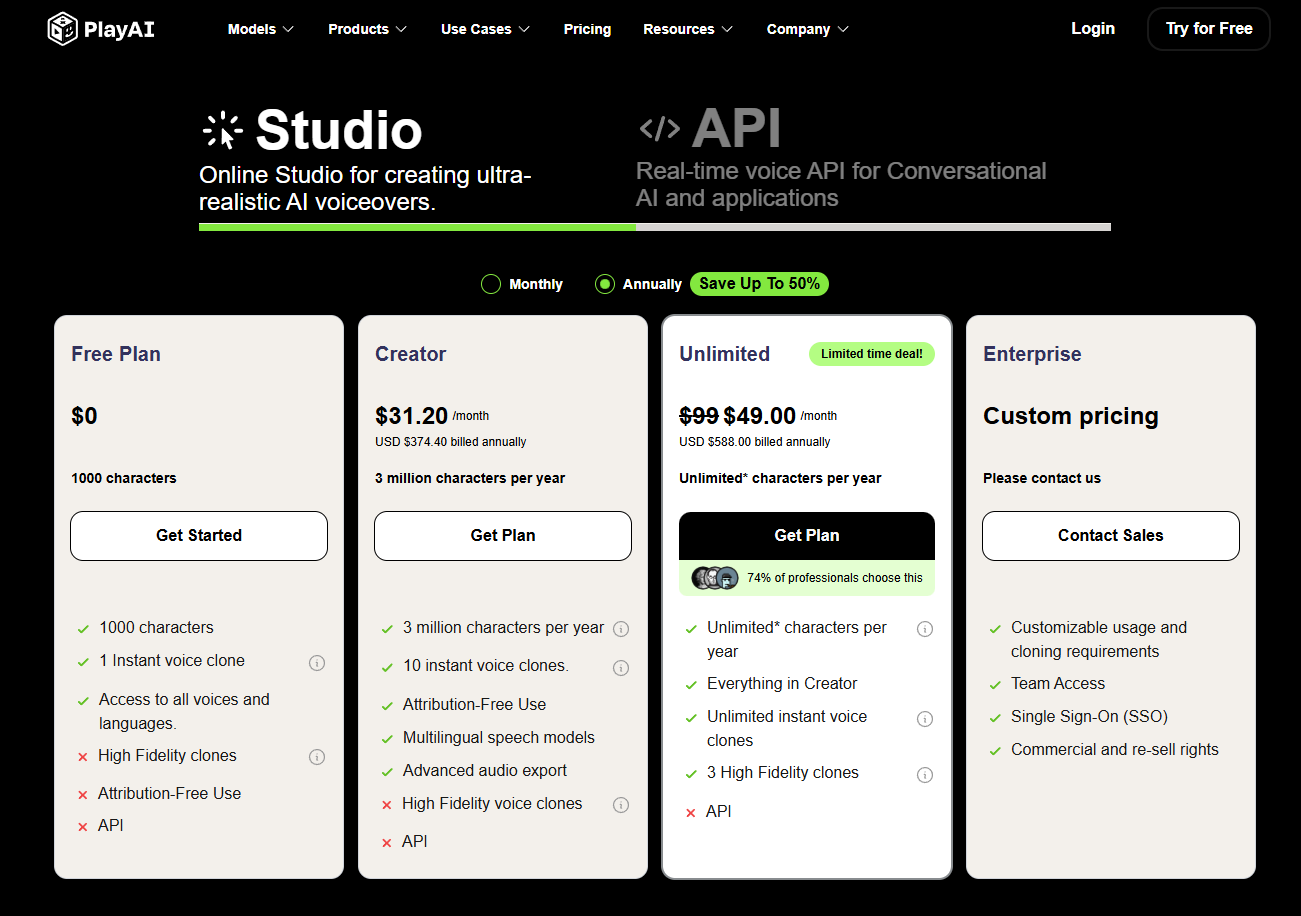Click the Studio cursor sparkle icon
Image resolution: width=1301 pixels, height=916 pixels.
[222, 131]
